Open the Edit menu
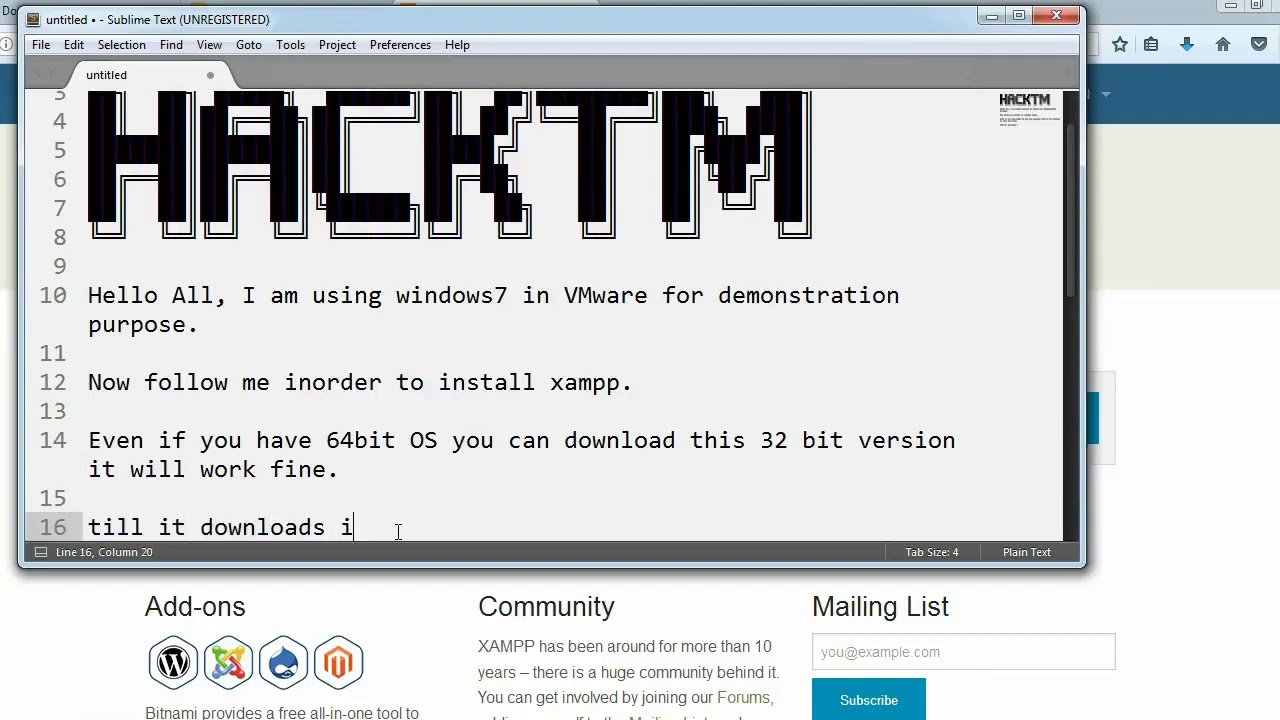This screenshot has height=720, width=1280. tap(74, 45)
